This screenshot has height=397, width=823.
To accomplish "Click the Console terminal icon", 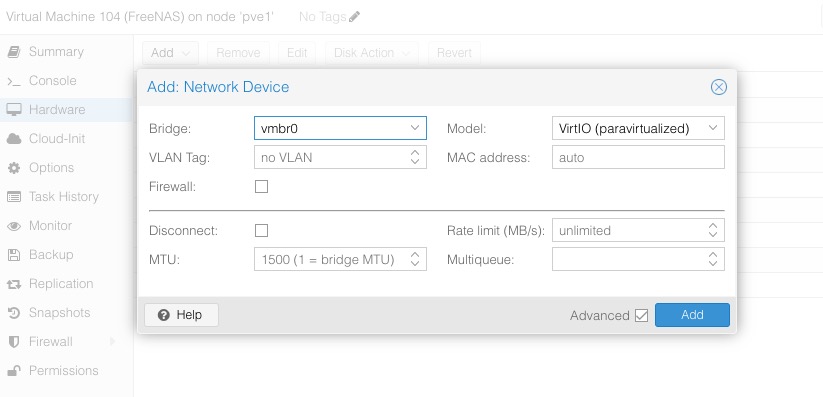I will point(14,81).
